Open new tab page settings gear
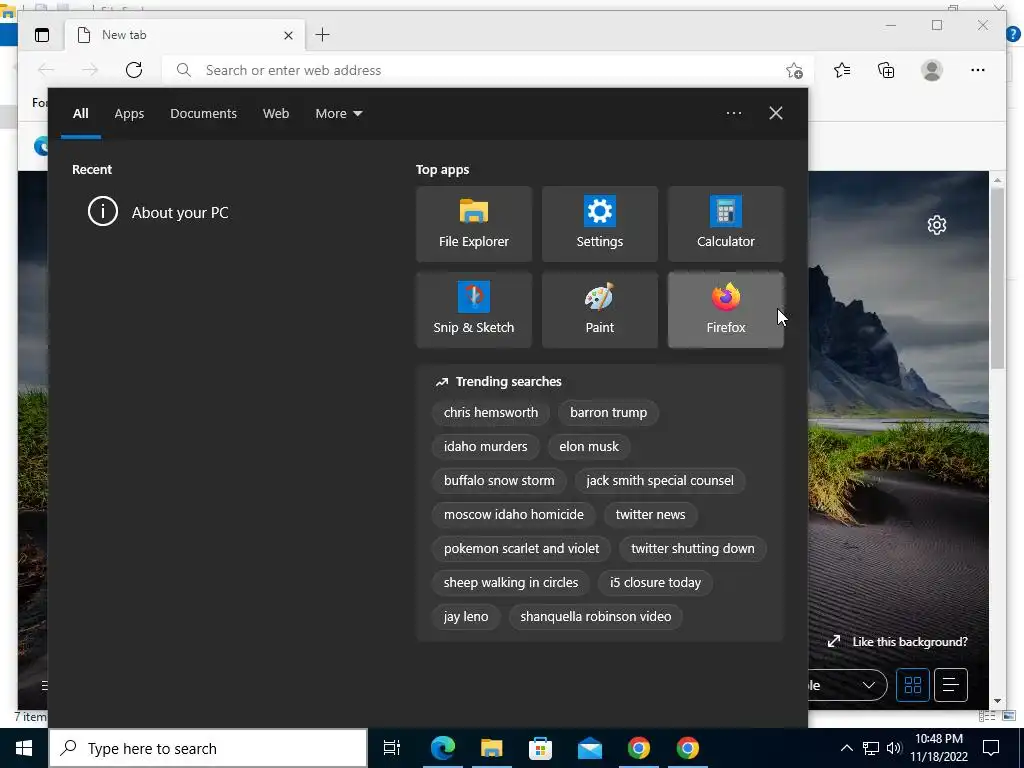 point(937,225)
